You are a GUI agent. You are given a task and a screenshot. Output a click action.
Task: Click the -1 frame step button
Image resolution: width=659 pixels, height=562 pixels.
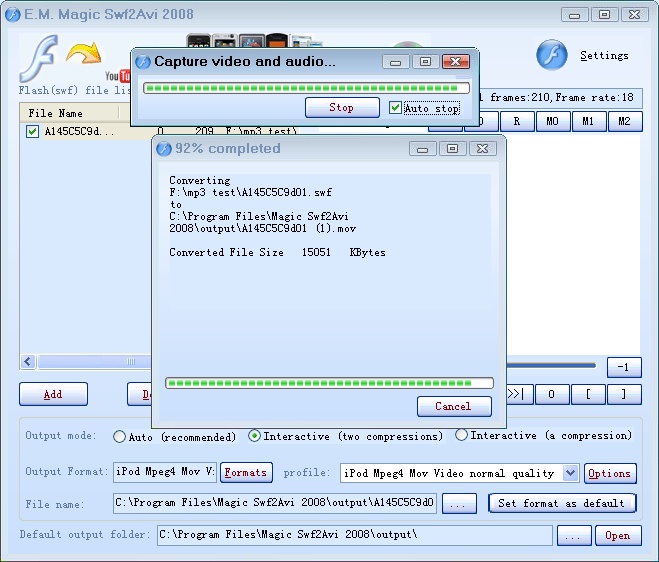click(624, 367)
